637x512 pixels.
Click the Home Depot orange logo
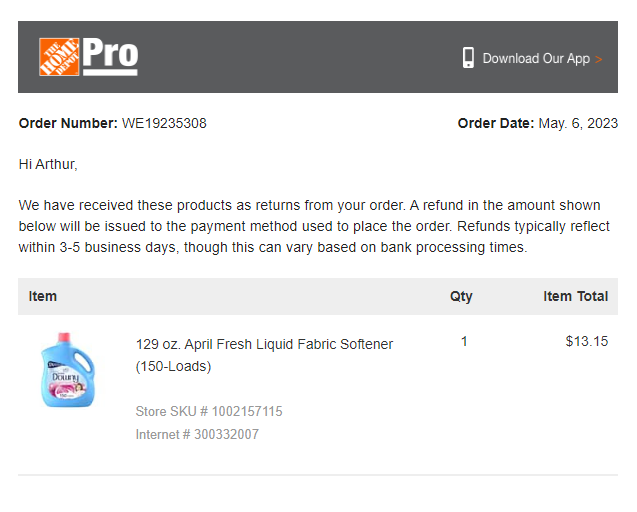pos(59,57)
